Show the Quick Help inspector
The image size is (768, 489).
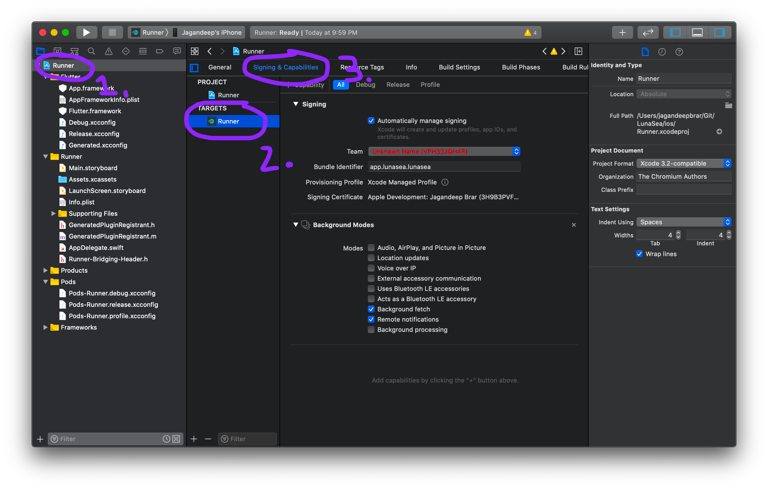679,51
